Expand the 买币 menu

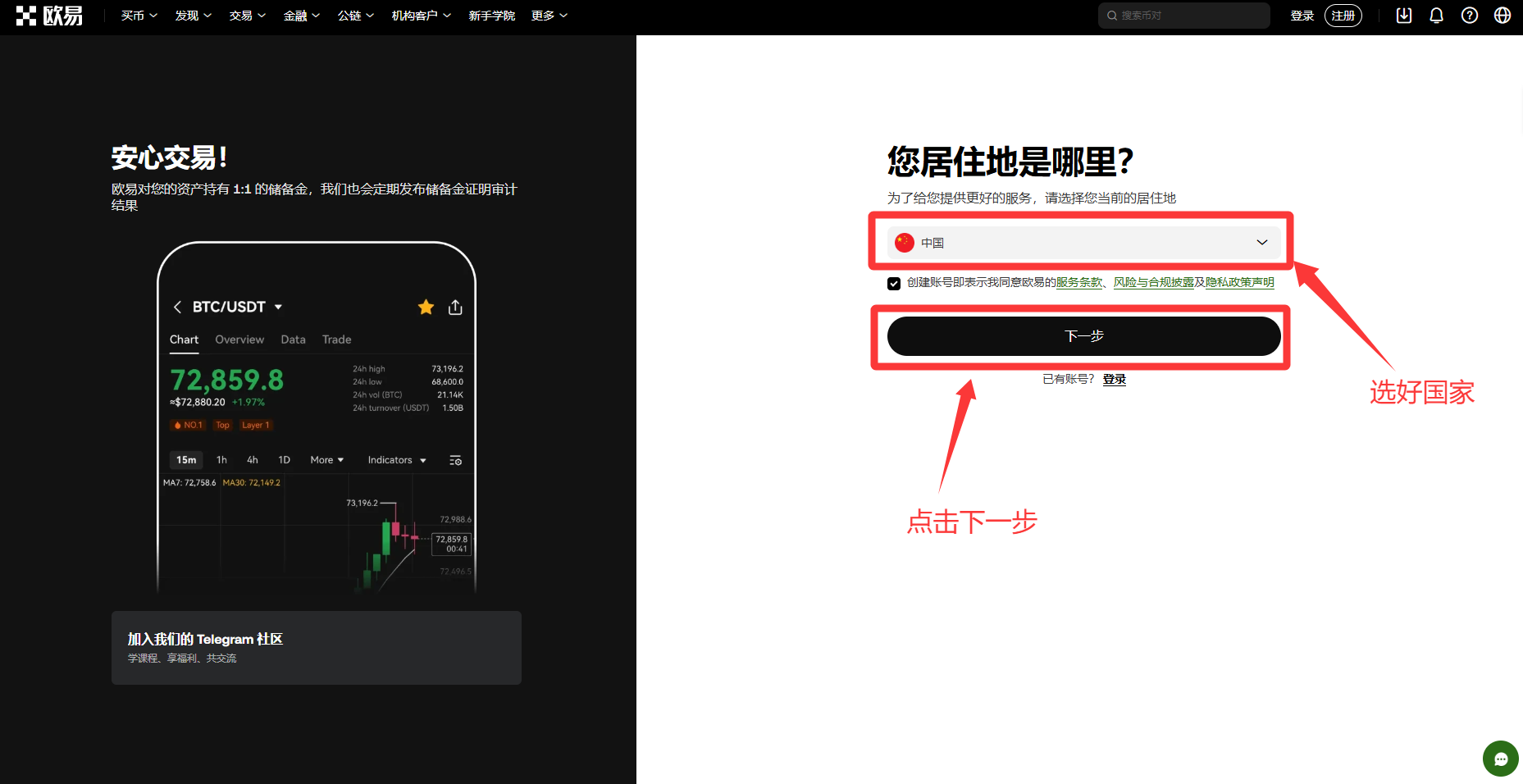click(139, 16)
